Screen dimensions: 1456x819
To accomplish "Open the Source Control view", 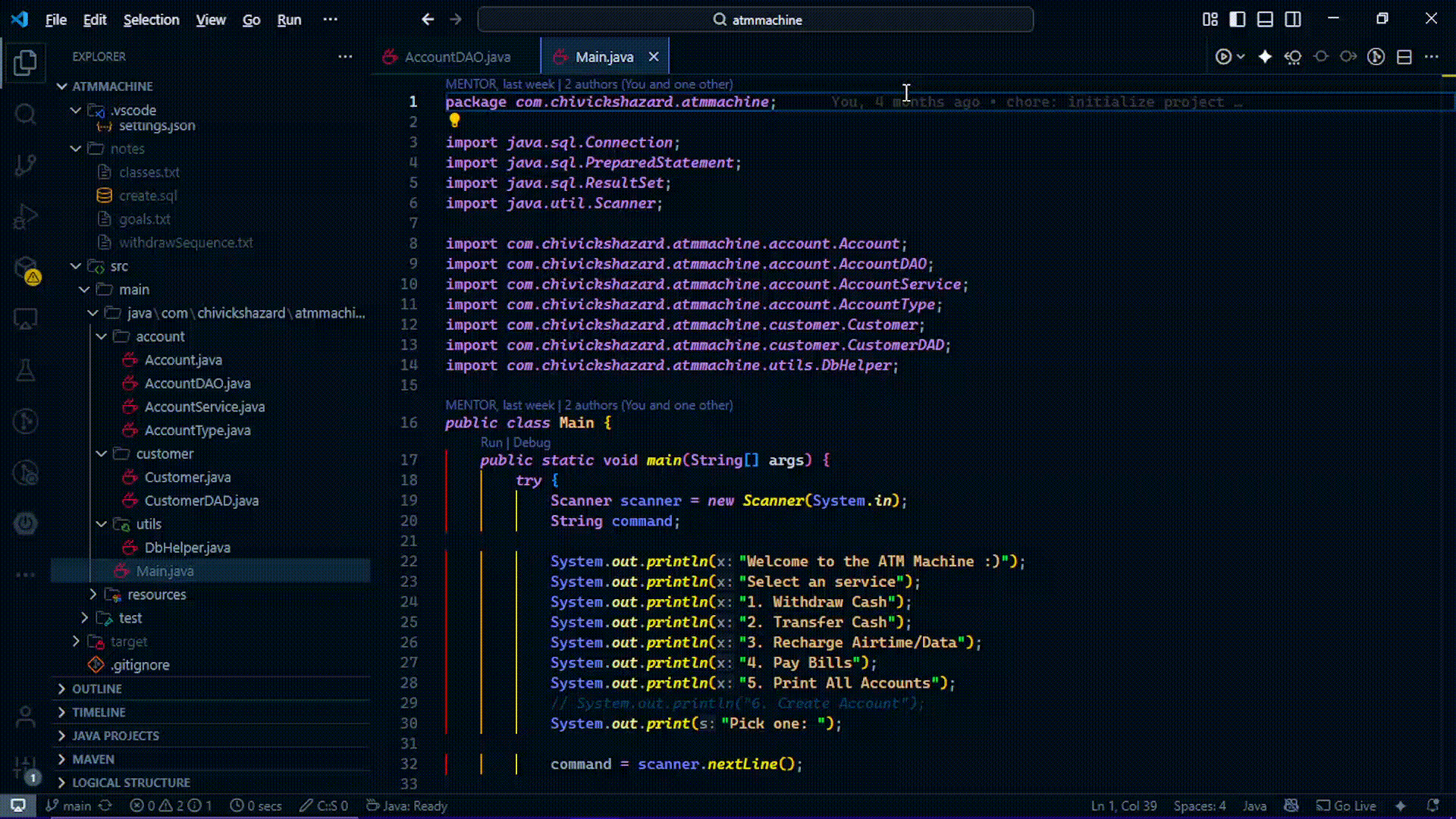I will tap(25, 165).
